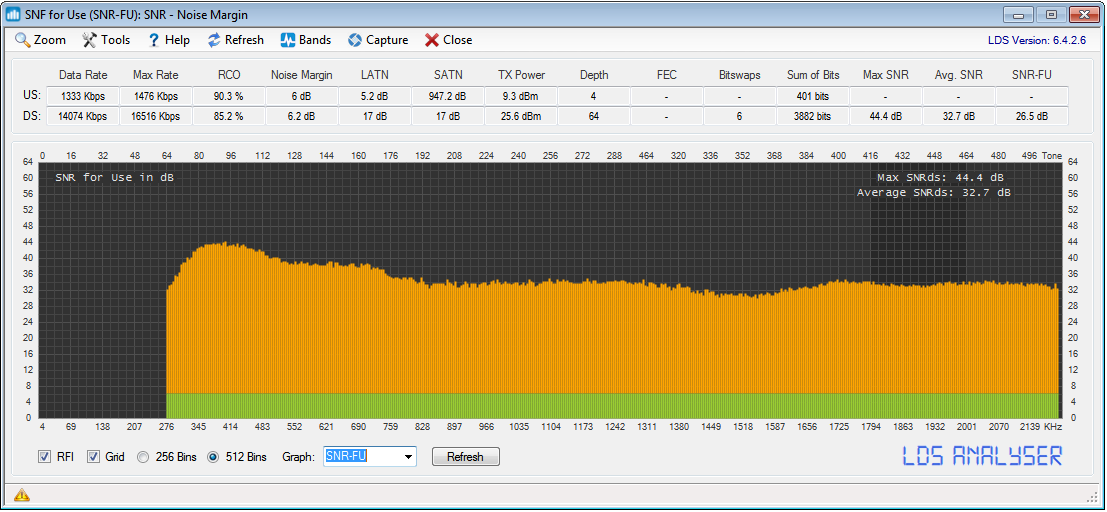Click the red X Close icon
Image resolution: width=1107 pixels, height=512 pixels.
coord(432,40)
